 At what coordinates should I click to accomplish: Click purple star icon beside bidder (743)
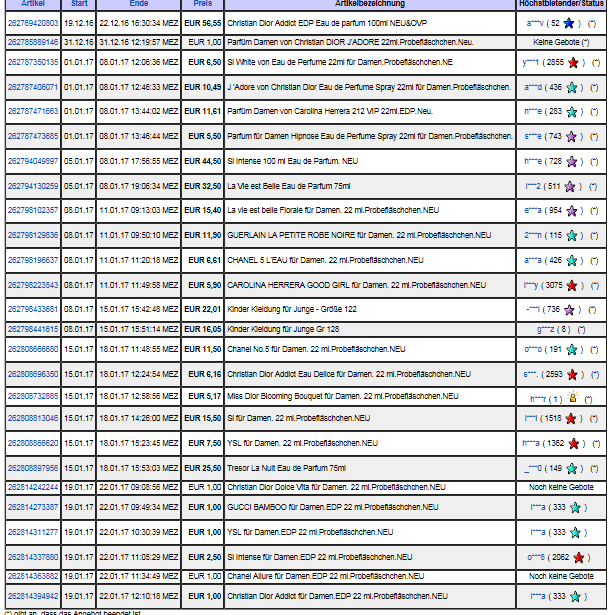point(572,136)
